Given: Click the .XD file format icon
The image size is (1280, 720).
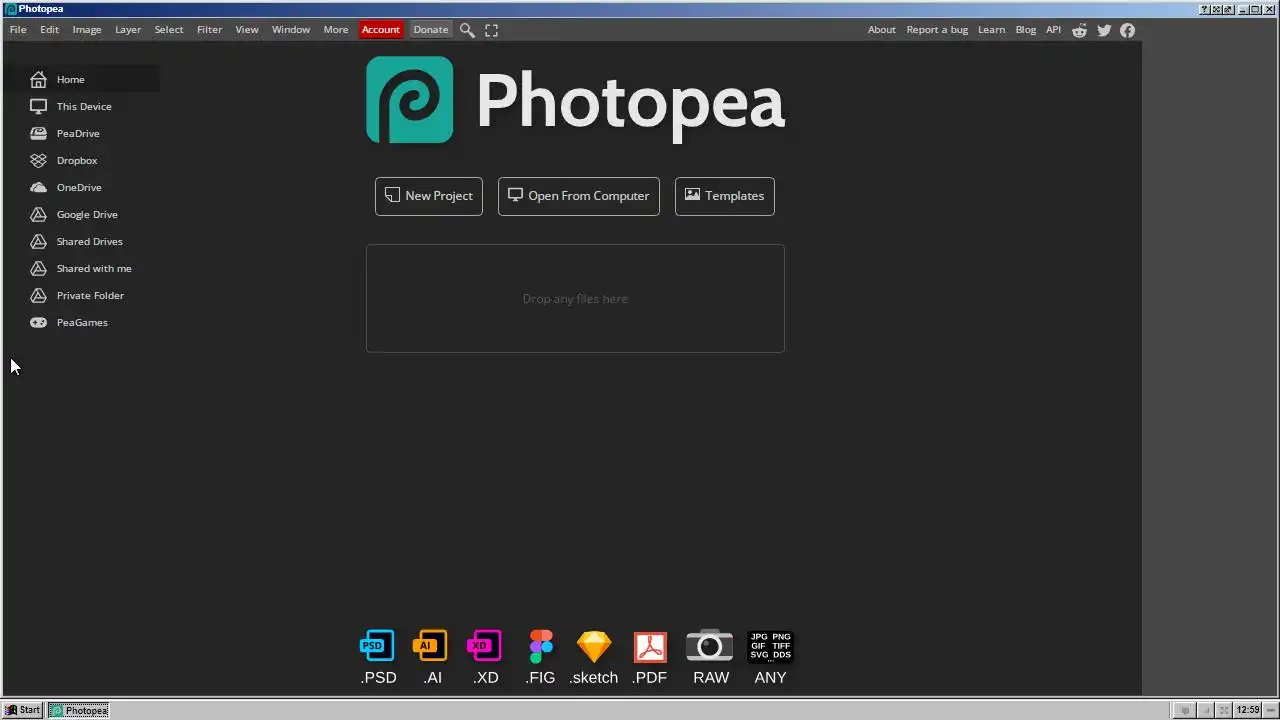Looking at the screenshot, I should point(486,657).
